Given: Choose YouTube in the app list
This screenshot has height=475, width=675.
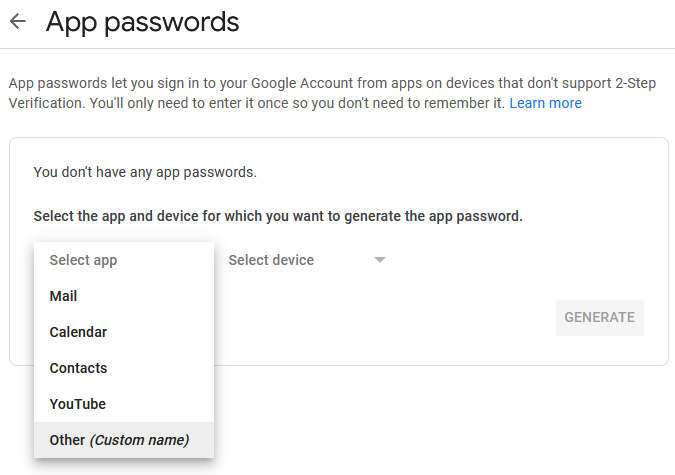Looking at the screenshot, I should pos(77,404).
